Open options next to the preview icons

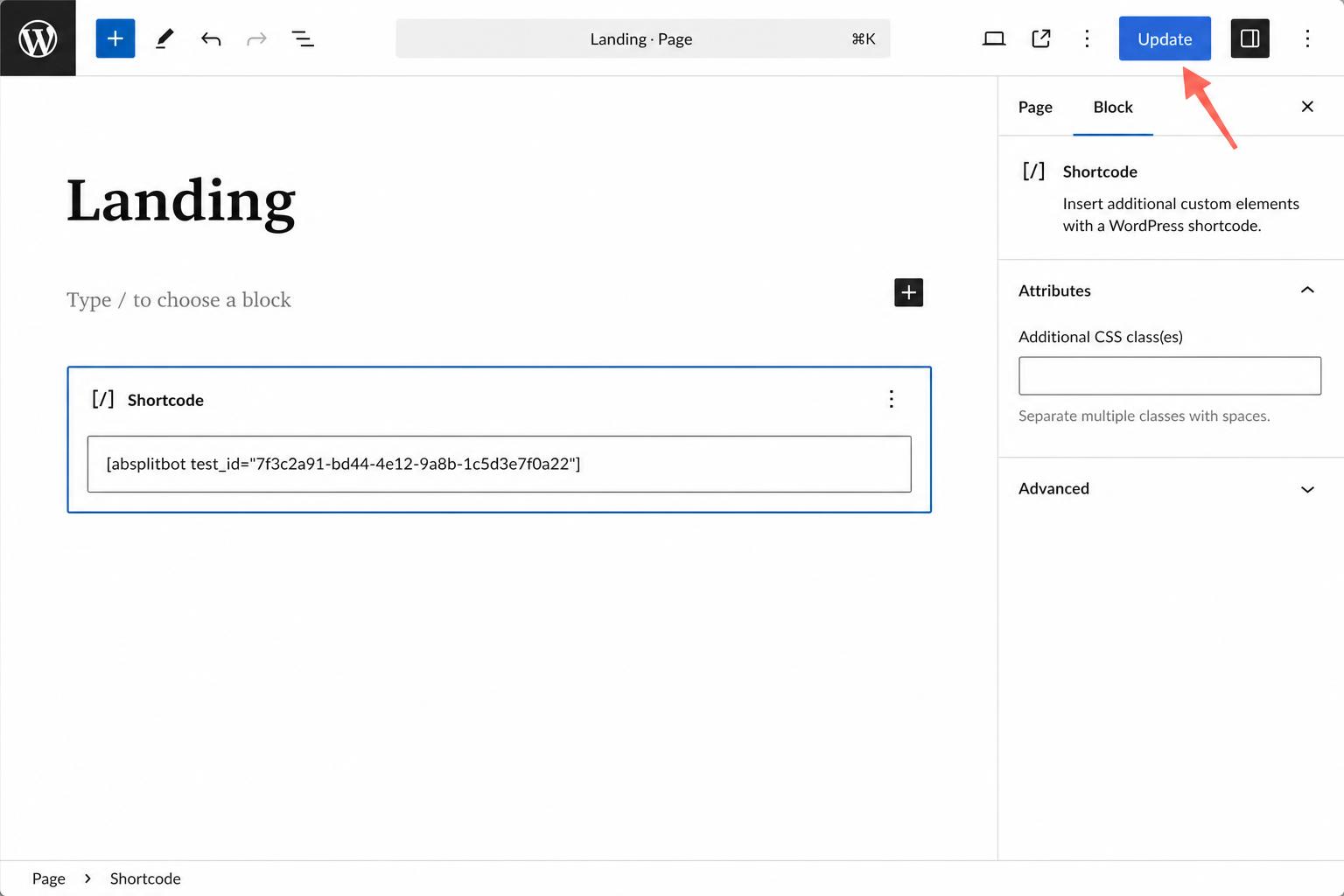point(1087,38)
